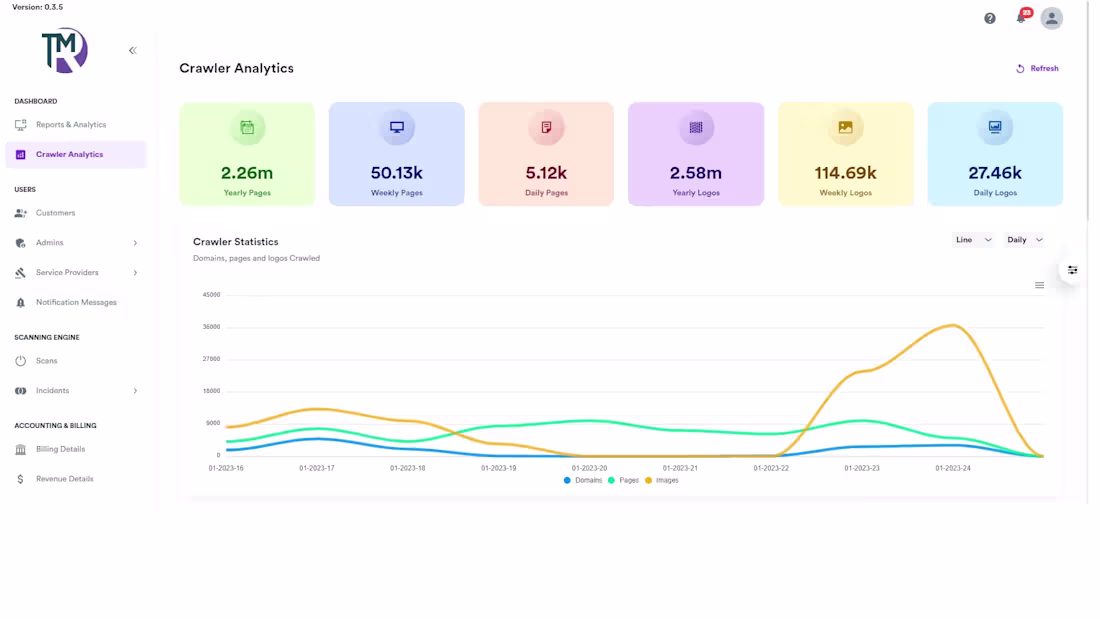Click the Notification Messages bell icon
The width and height of the screenshot is (1100, 619).
[x=20, y=302]
